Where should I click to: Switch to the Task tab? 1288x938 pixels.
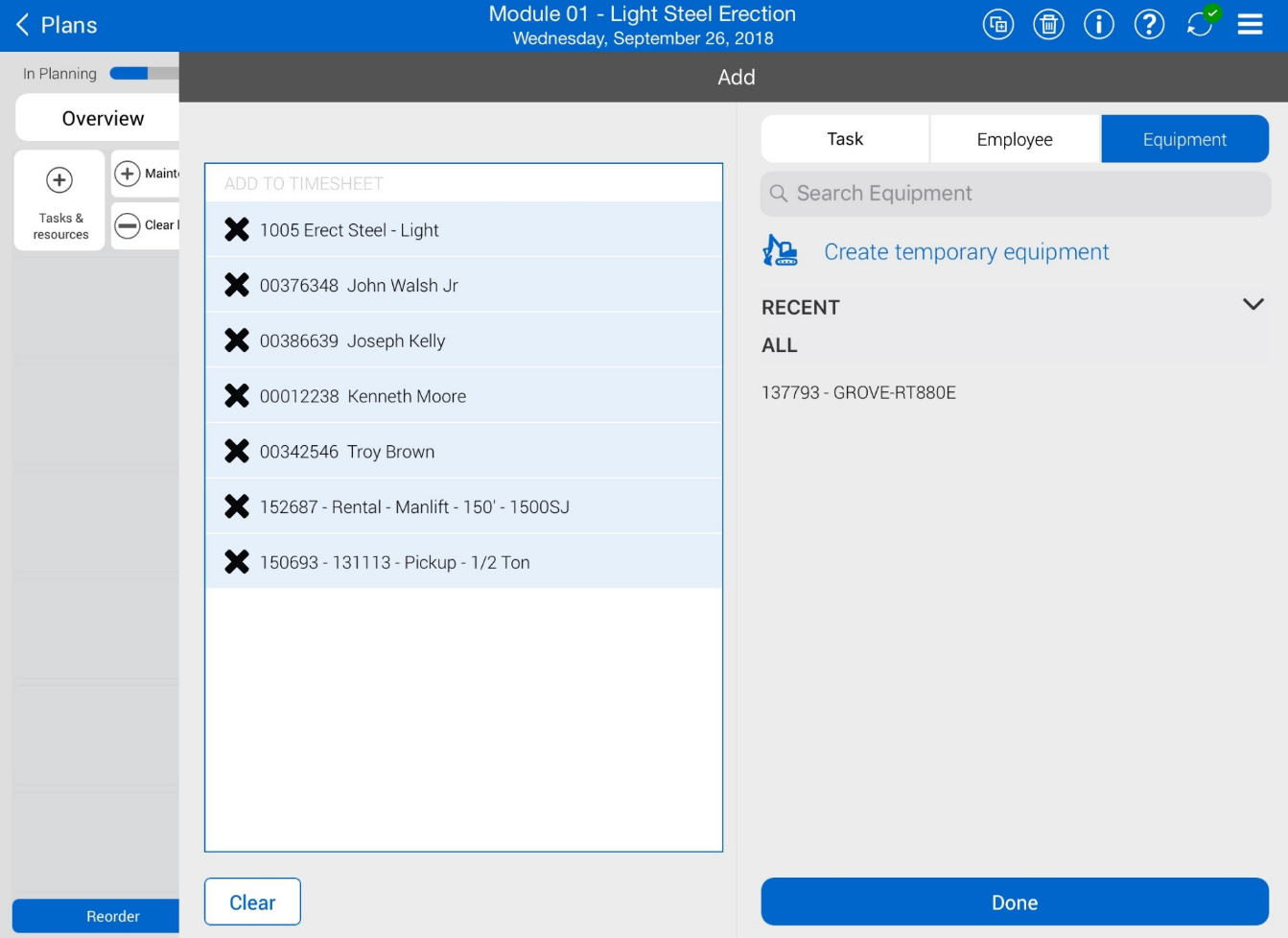click(845, 139)
